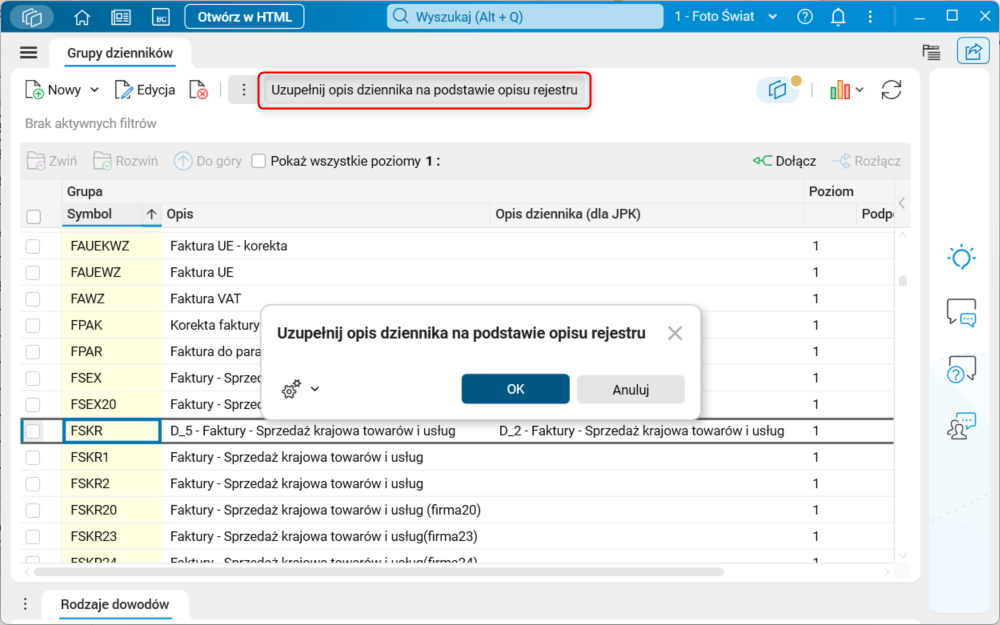Switch to the 'Grupy dzienników' tab

[x=120, y=53]
